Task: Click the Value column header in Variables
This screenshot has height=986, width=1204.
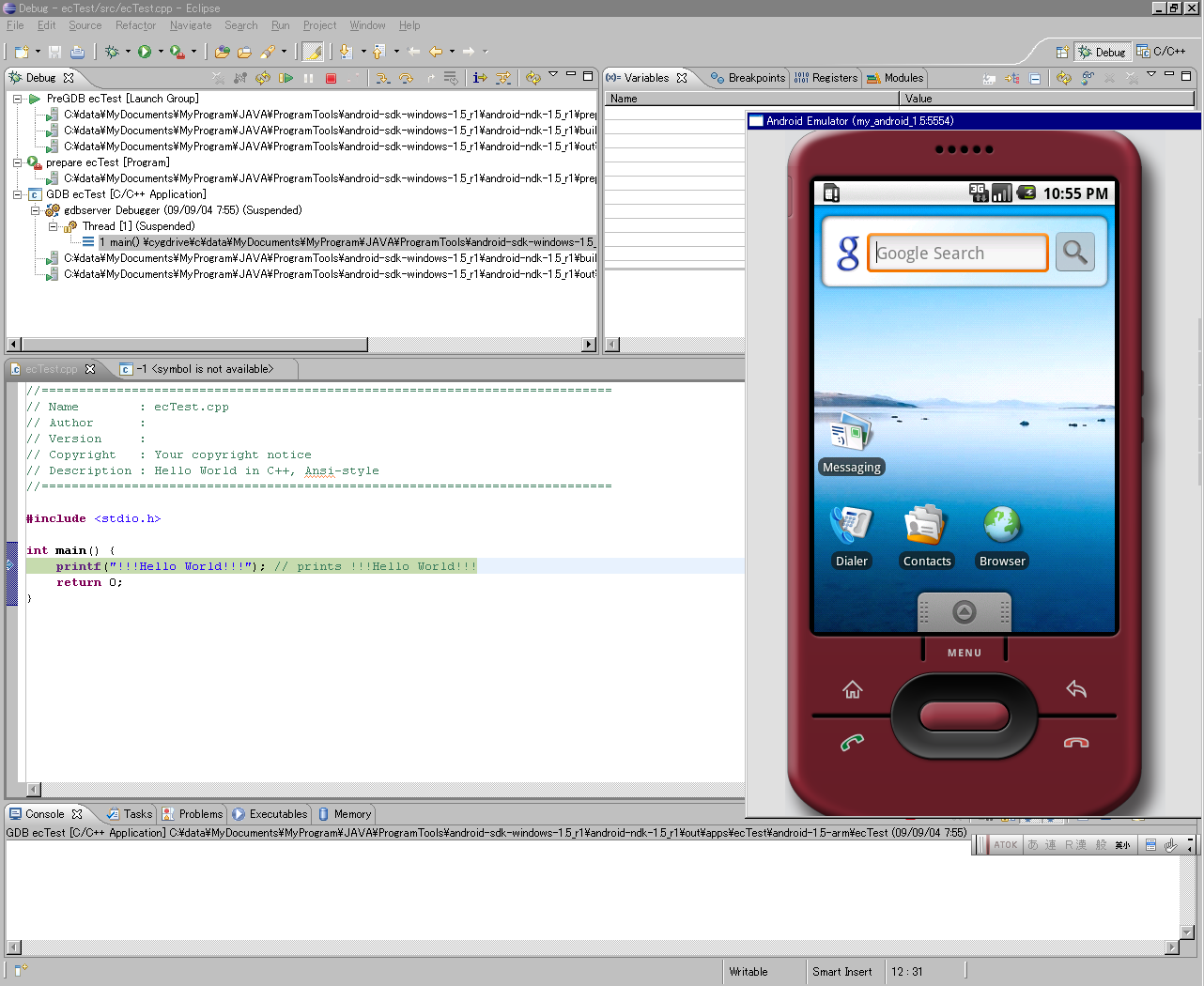Action: coord(1046,99)
